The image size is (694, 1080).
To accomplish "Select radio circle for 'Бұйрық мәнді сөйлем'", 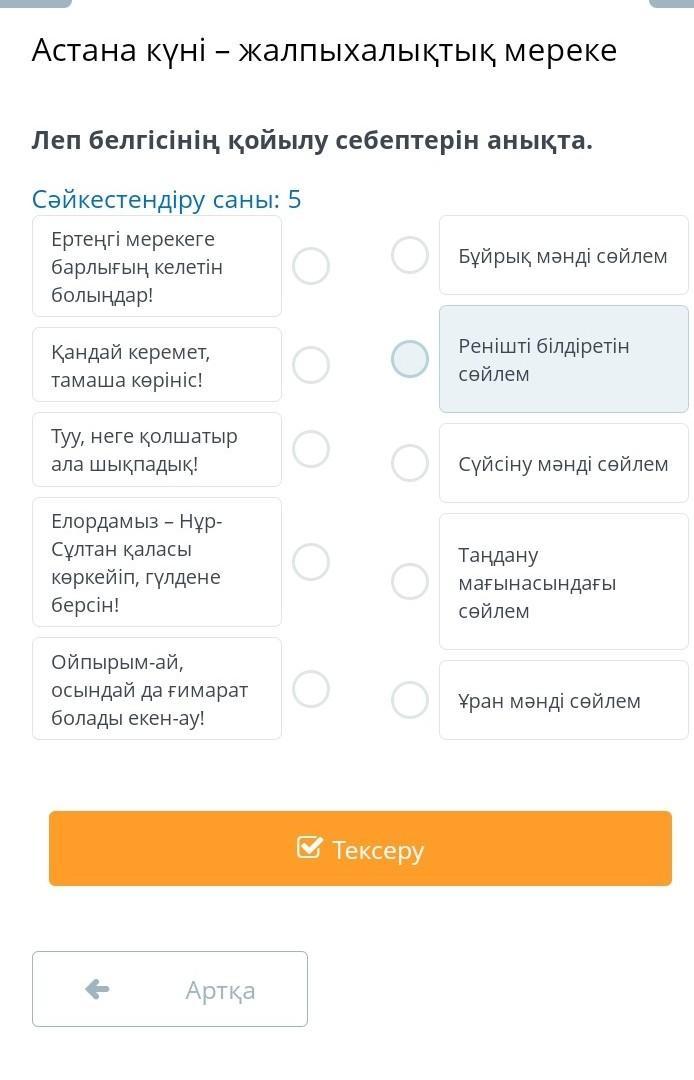I will pyautogui.click(x=410, y=255).
